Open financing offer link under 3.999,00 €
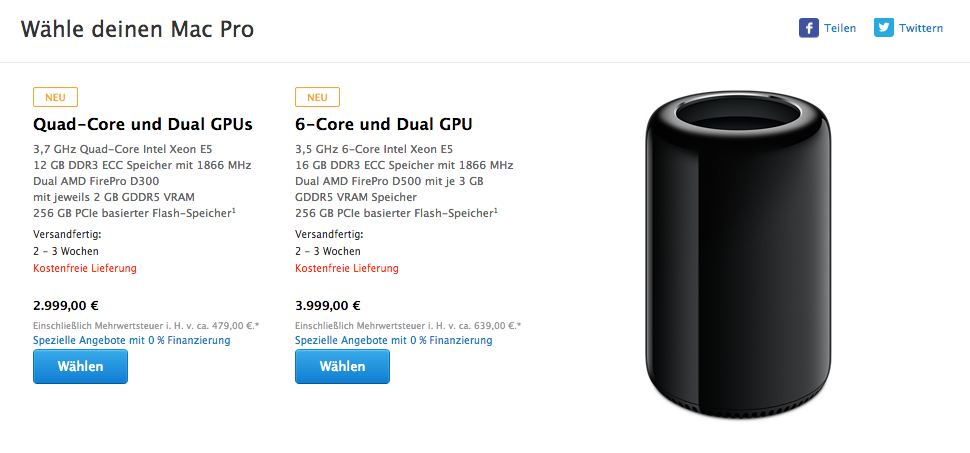970x453 pixels. 394,340
